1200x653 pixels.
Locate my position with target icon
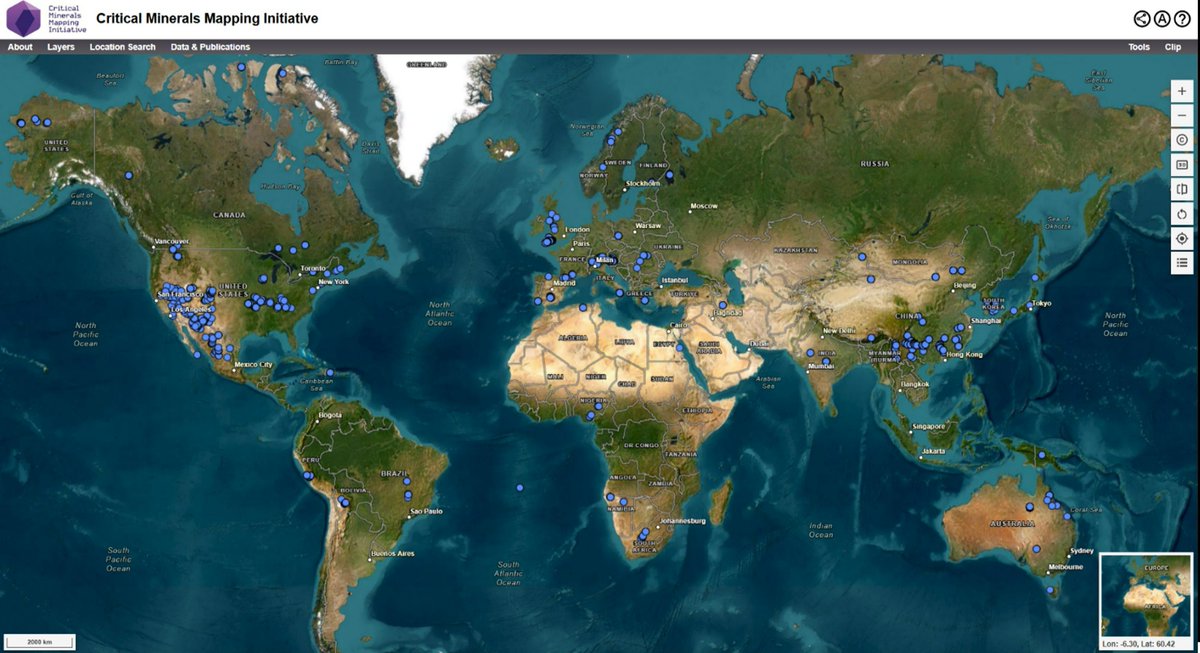pos(1182,238)
